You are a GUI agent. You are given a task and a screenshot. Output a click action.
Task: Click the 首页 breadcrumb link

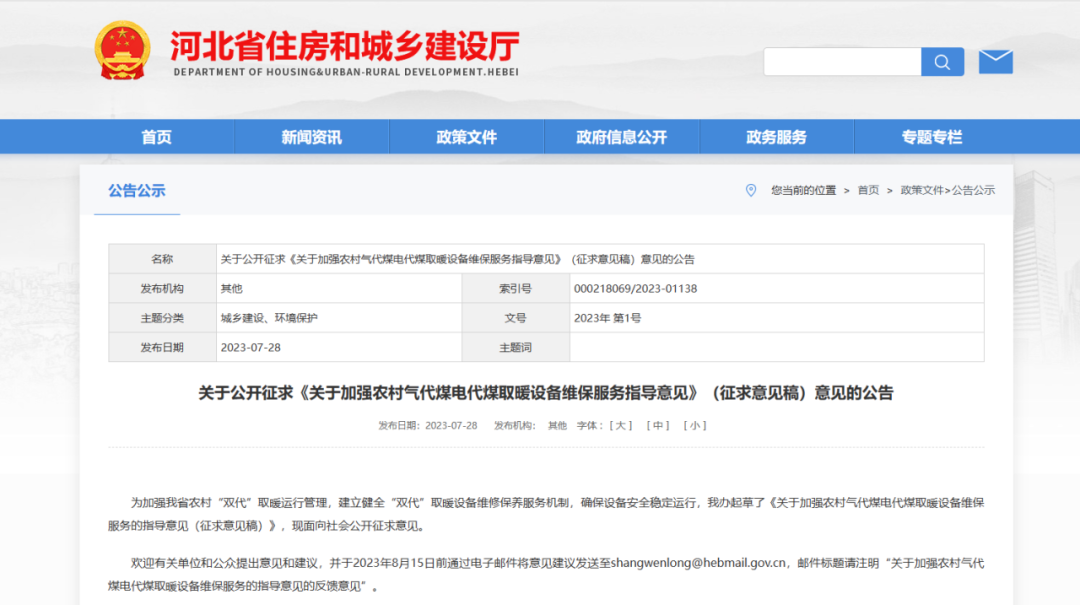[868, 190]
